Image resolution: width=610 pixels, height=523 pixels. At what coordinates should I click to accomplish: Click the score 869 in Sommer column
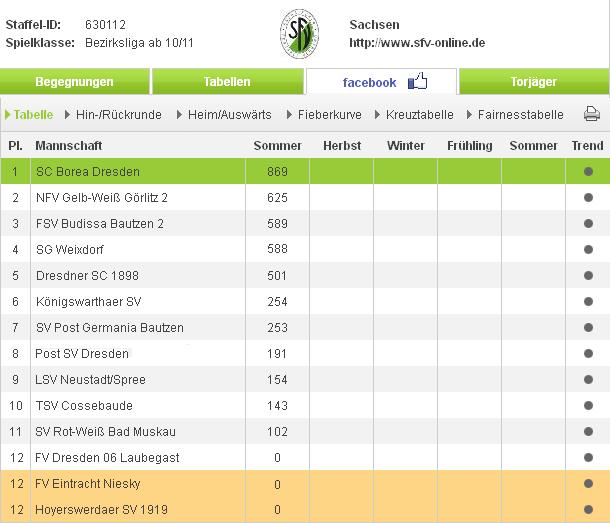[277, 172]
